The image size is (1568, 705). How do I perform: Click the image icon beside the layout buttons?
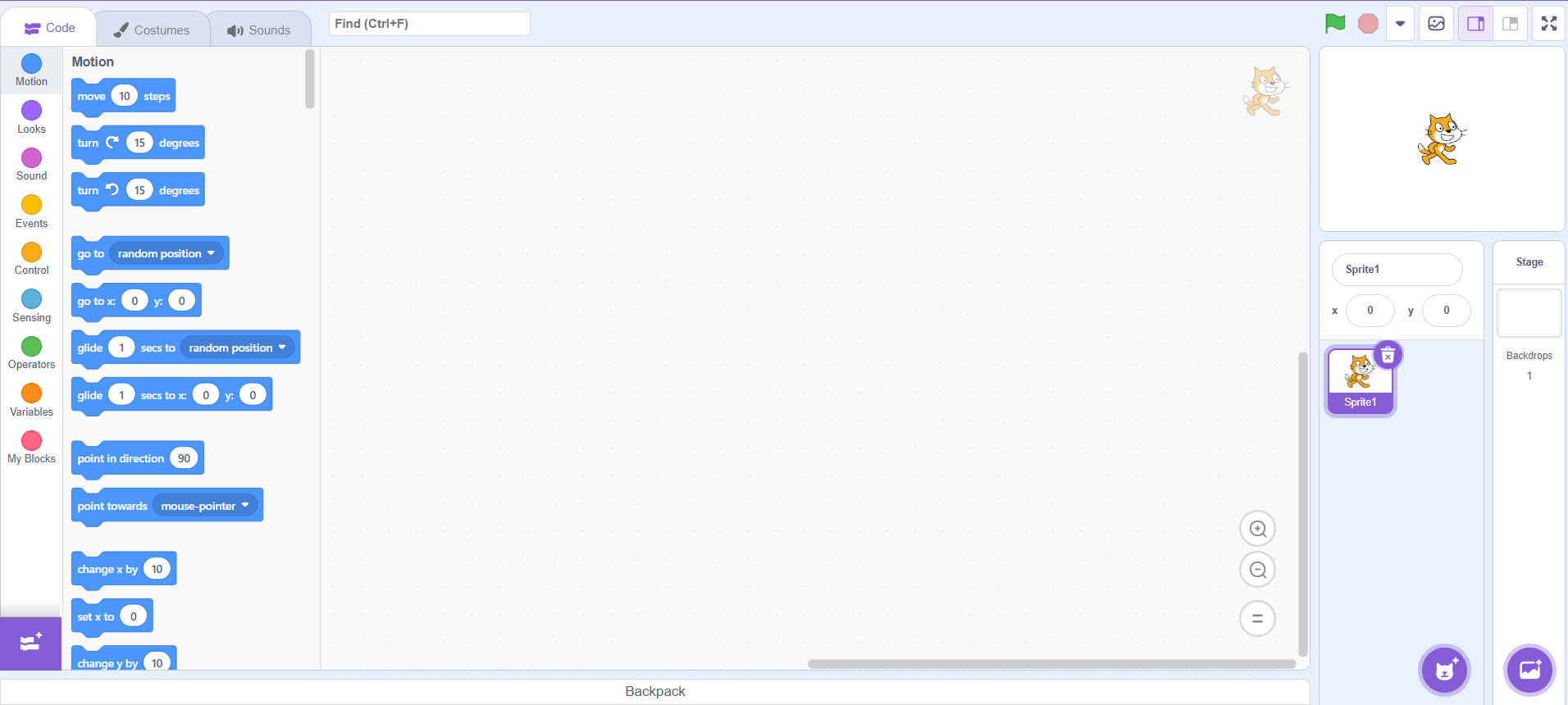coord(1437,24)
